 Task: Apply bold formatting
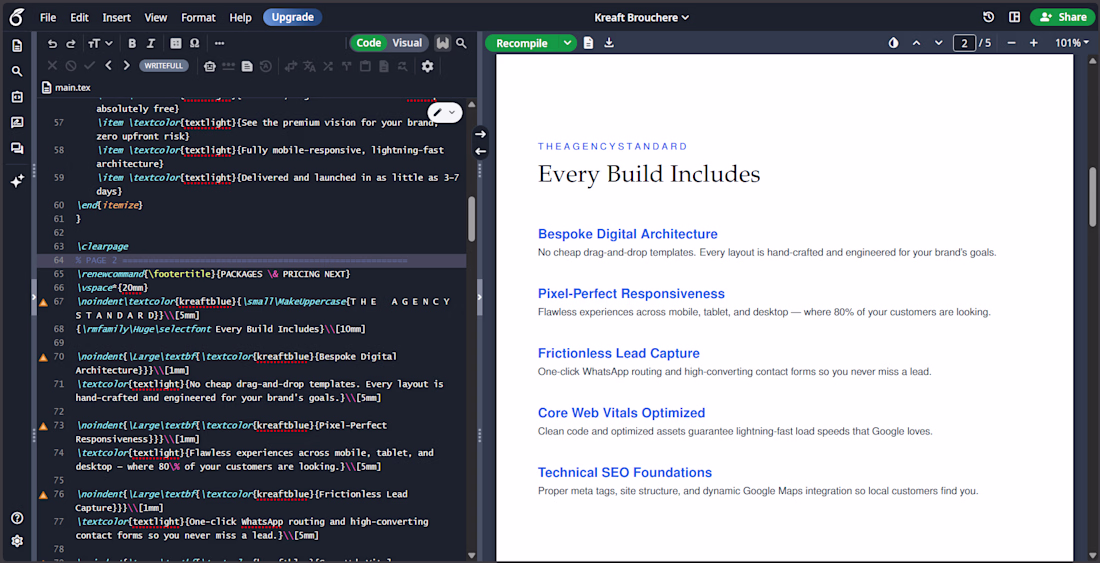pyautogui.click(x=132, y=43)
